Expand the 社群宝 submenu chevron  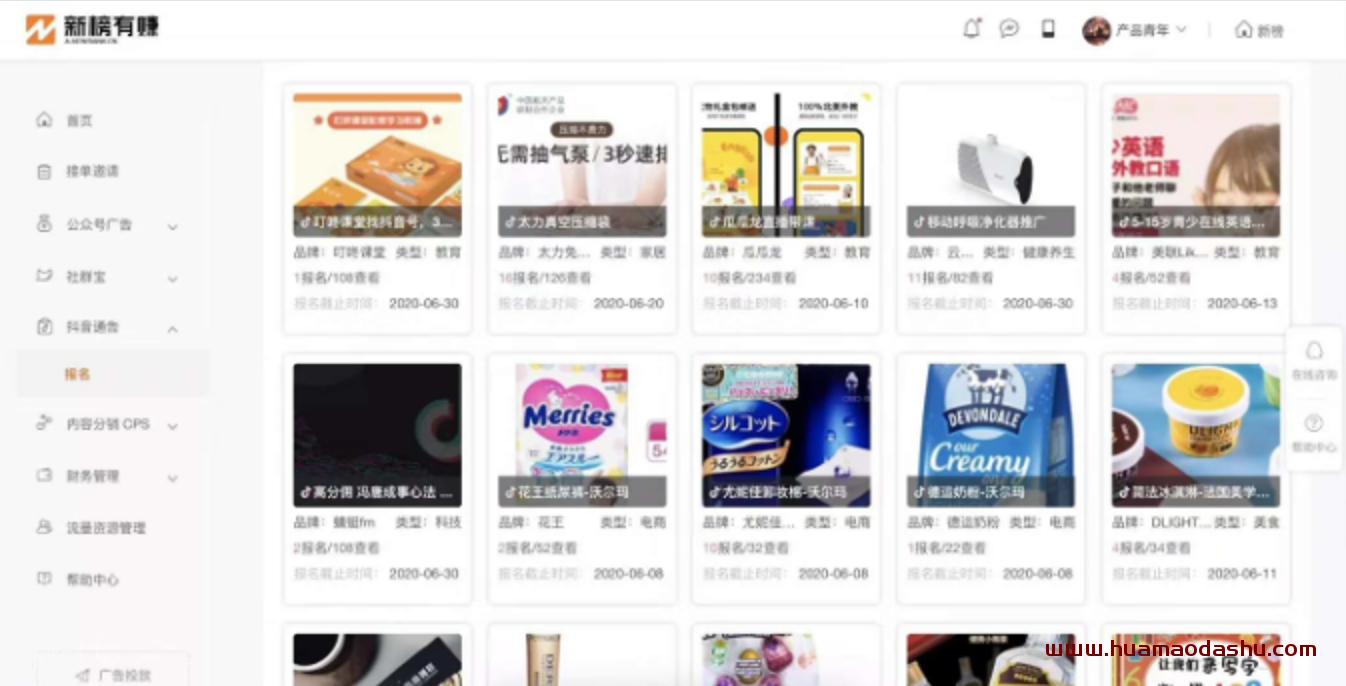(172, 278)
